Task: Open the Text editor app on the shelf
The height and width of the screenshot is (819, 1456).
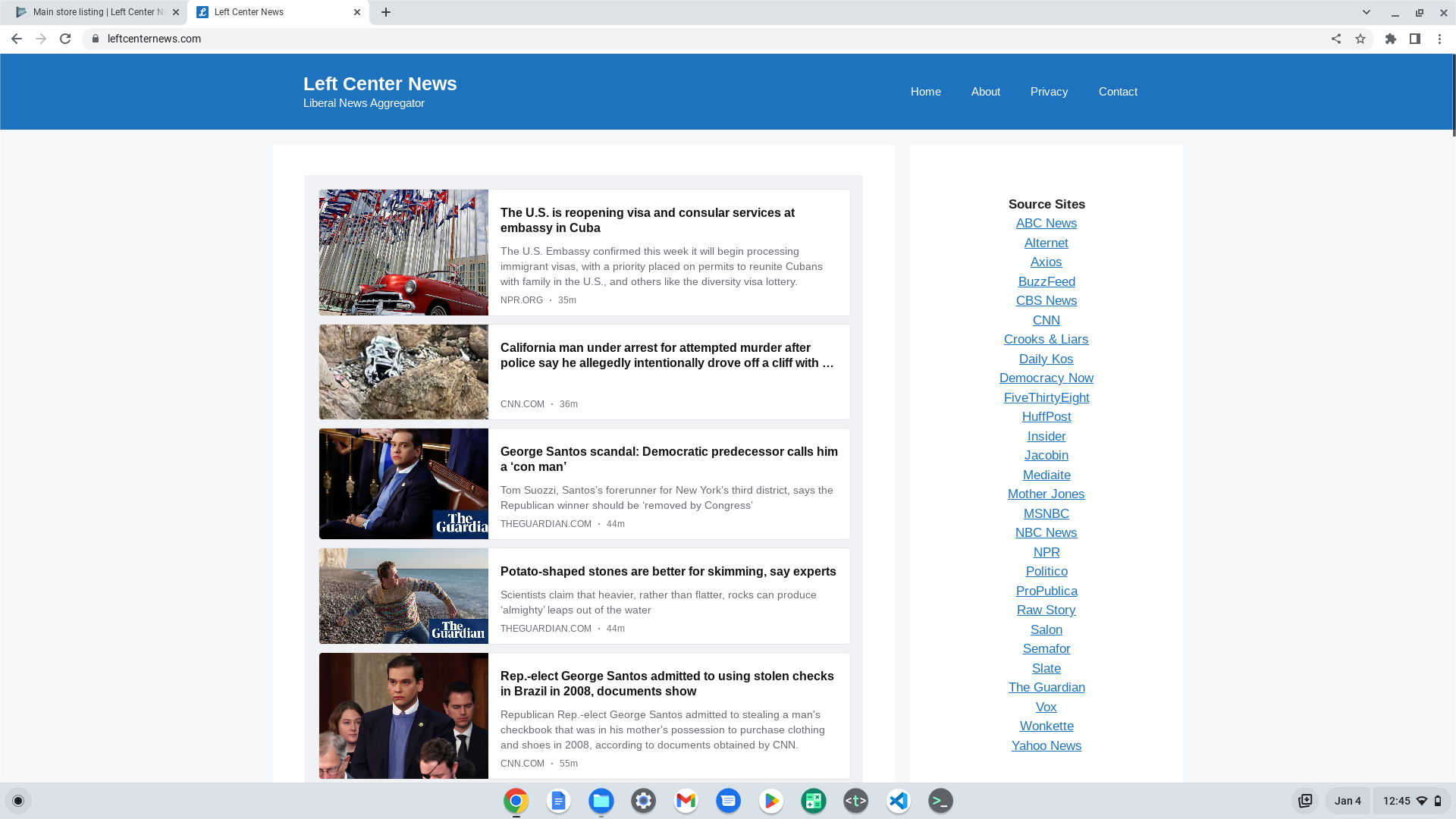Action: click(855, 801)
